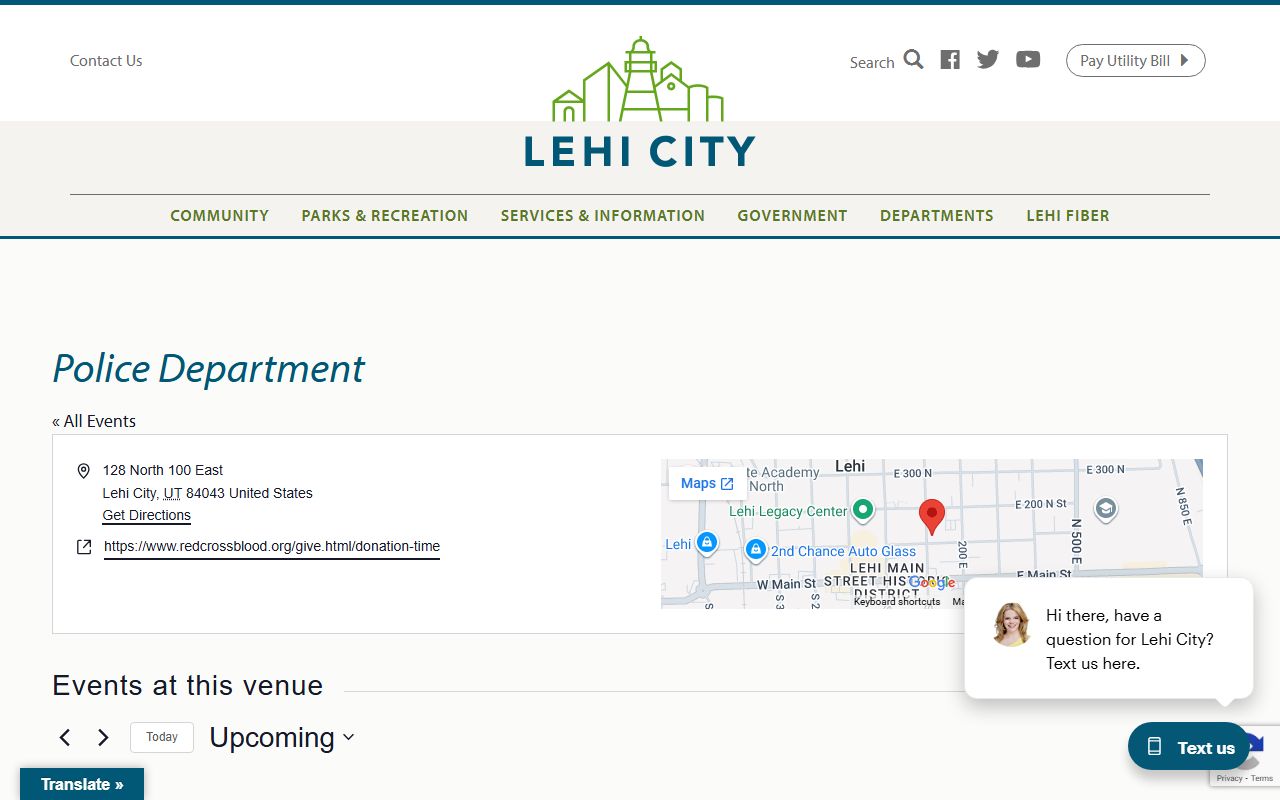Click the Text us button
Image resolution: width=1280 pixels, height=800 pixels.
(1189, 747)
